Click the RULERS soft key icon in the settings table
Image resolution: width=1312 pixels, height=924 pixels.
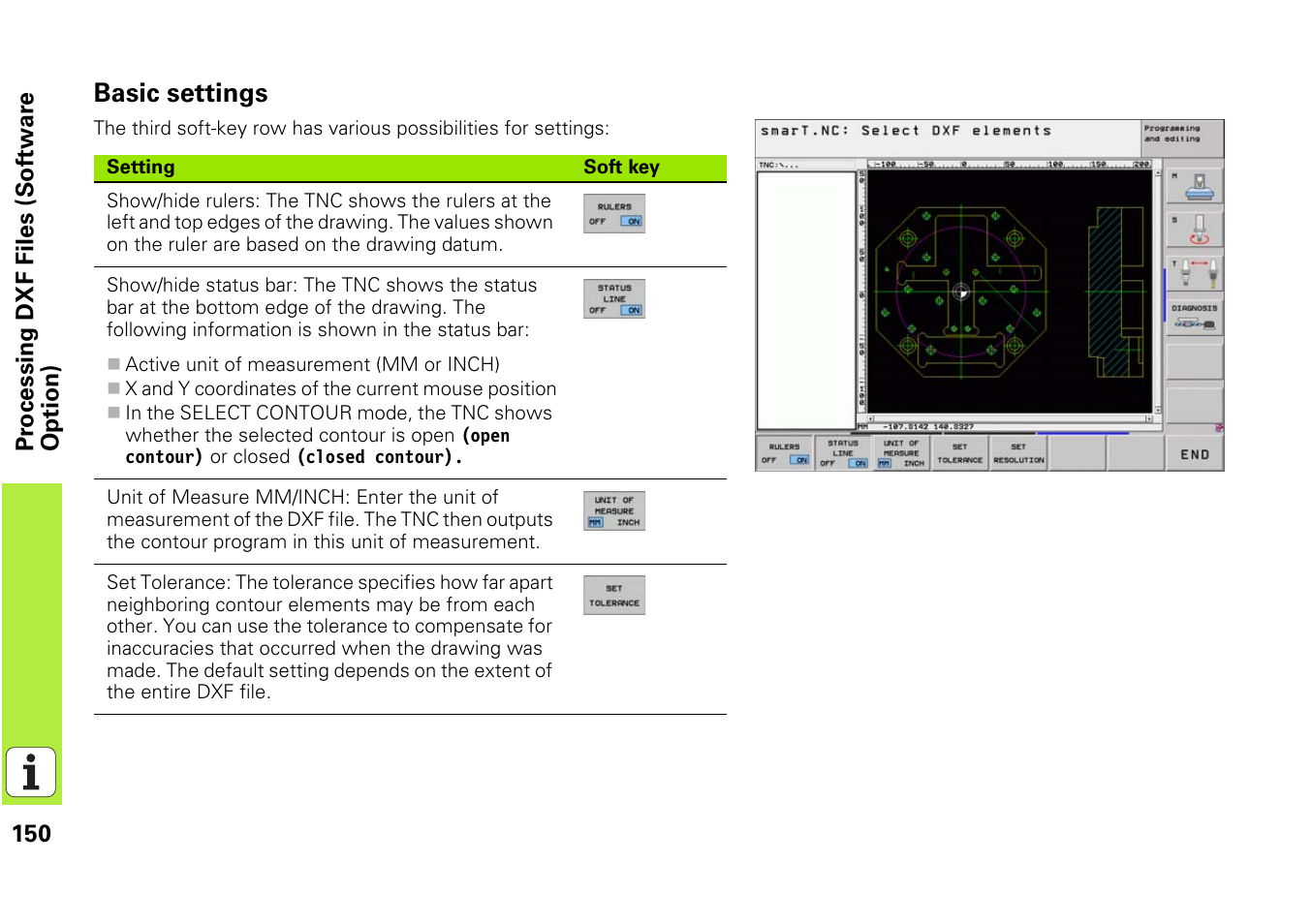614,214
